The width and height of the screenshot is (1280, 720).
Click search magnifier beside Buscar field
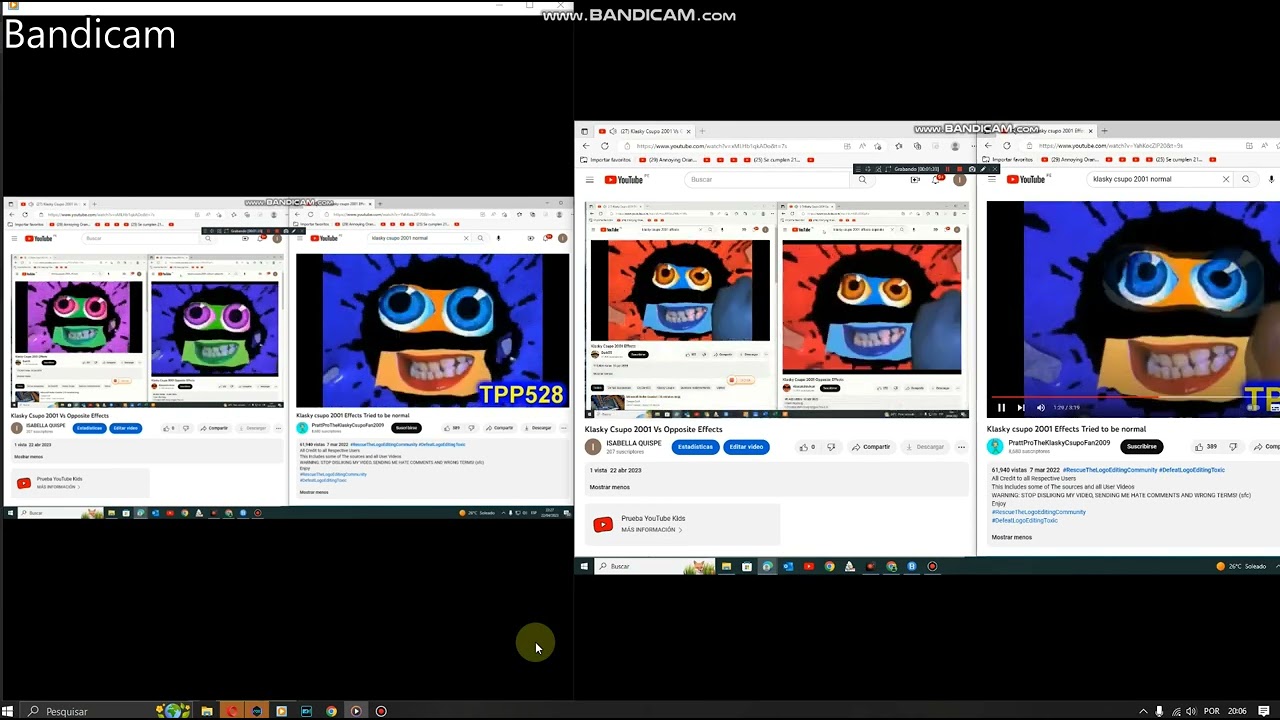click(x=862, y=180)
